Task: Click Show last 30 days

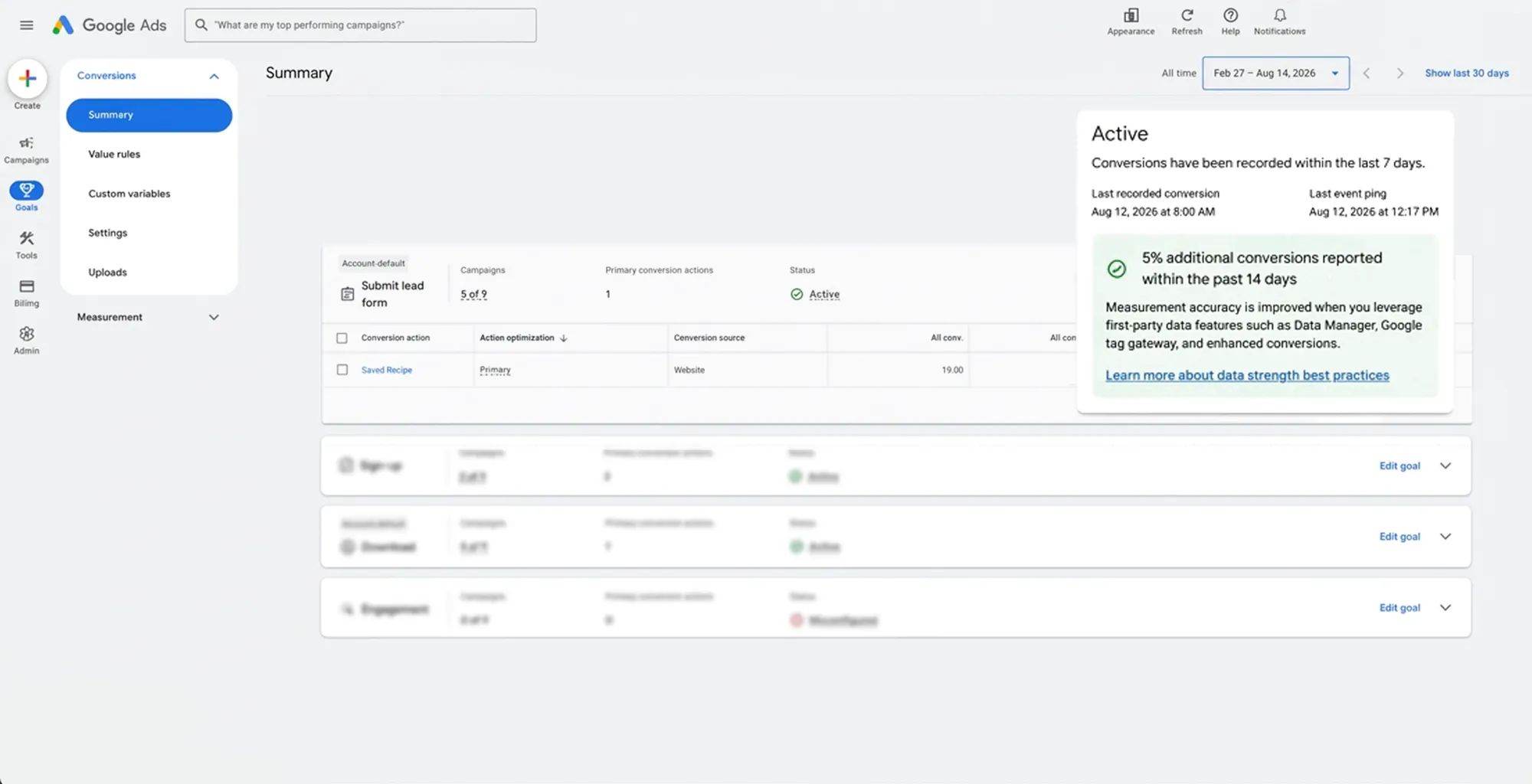Action: click(x=1466, y=73)
